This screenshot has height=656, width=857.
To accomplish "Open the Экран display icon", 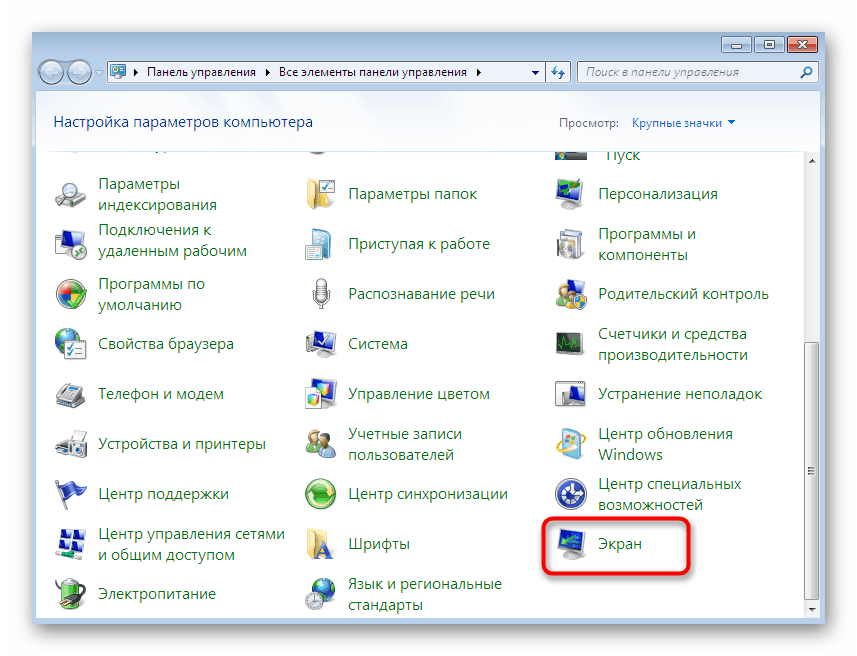I will [571, 544].
